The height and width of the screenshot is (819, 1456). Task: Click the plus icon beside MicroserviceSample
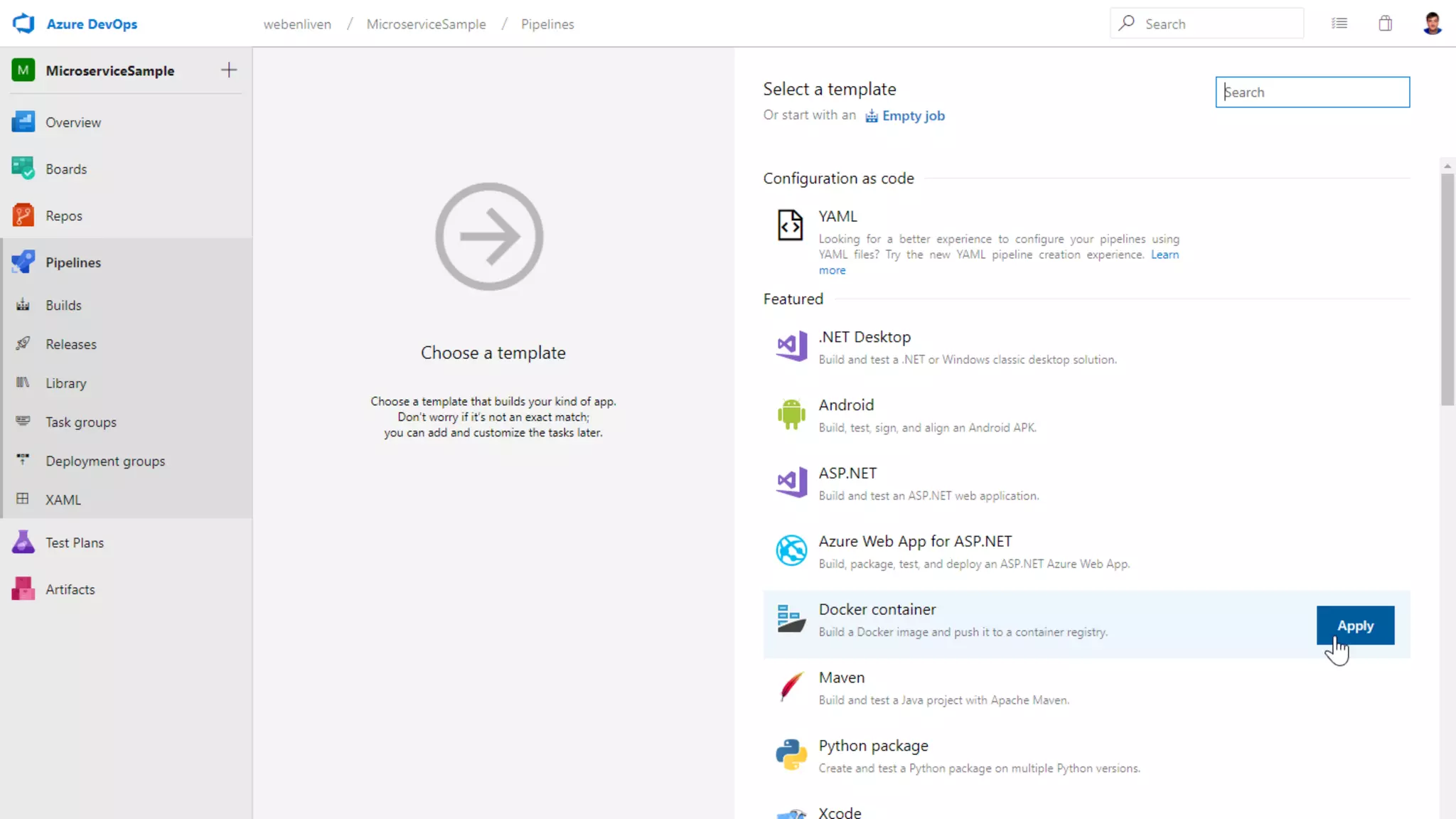pos(228,70)
